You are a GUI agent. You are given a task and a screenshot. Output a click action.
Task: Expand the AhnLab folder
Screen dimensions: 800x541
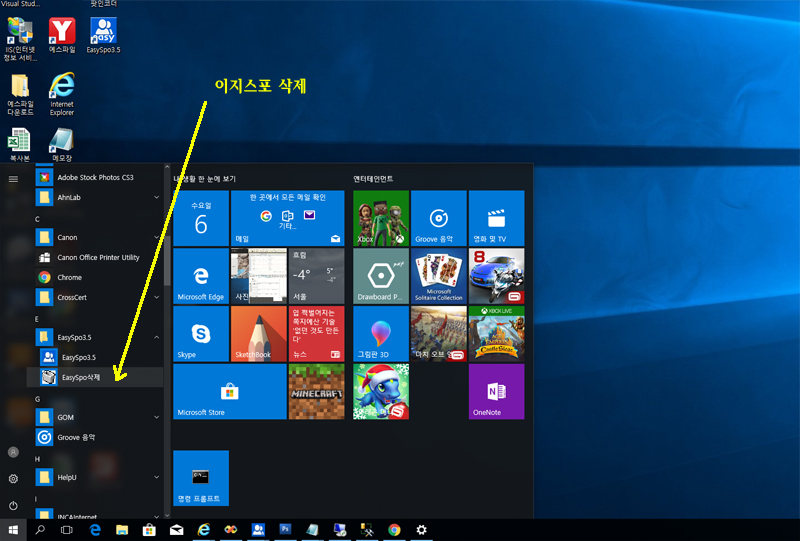tap(156, 197)
